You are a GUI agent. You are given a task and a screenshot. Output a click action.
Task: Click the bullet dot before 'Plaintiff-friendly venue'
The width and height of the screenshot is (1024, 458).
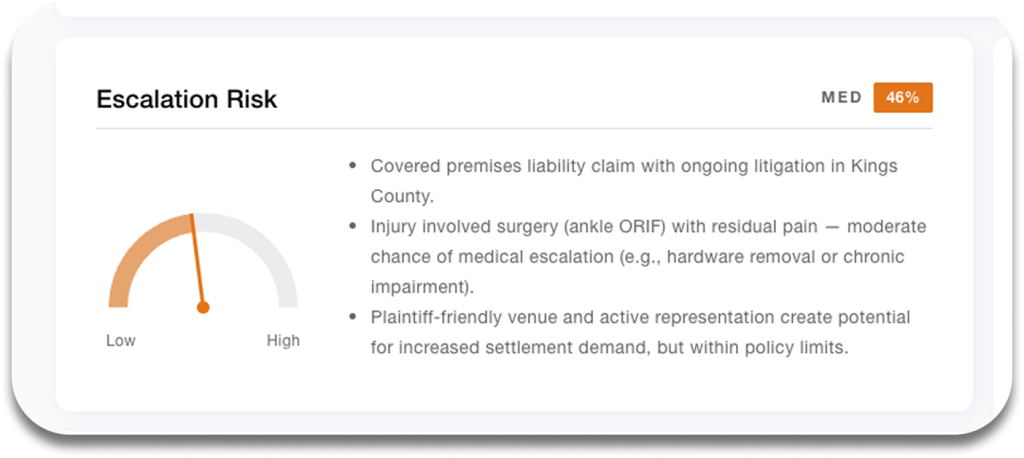(x=352, y=318)
